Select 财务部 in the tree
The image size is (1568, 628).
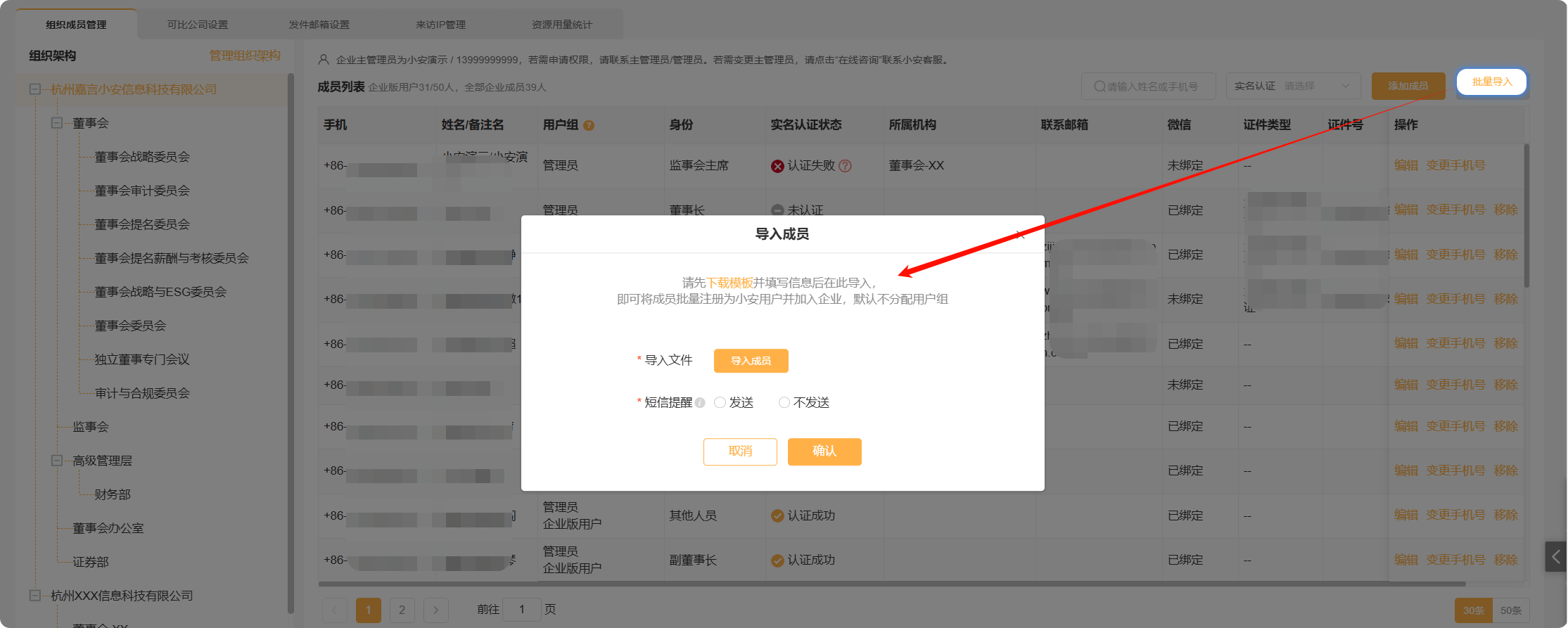pos(113,494)
